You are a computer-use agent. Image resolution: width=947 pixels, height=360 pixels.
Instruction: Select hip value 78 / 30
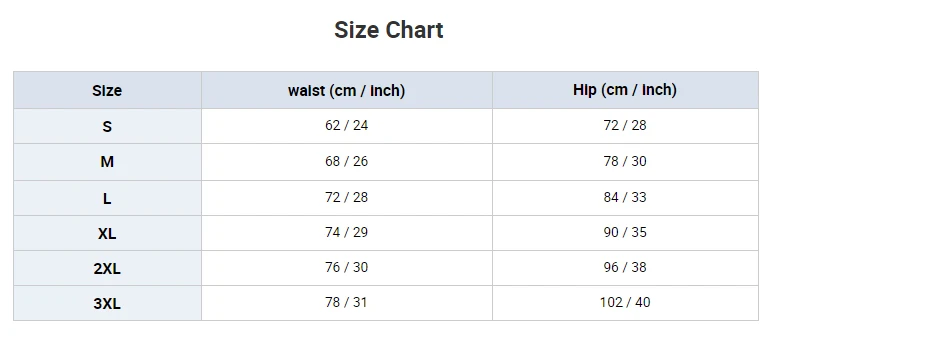pos(625,161)
